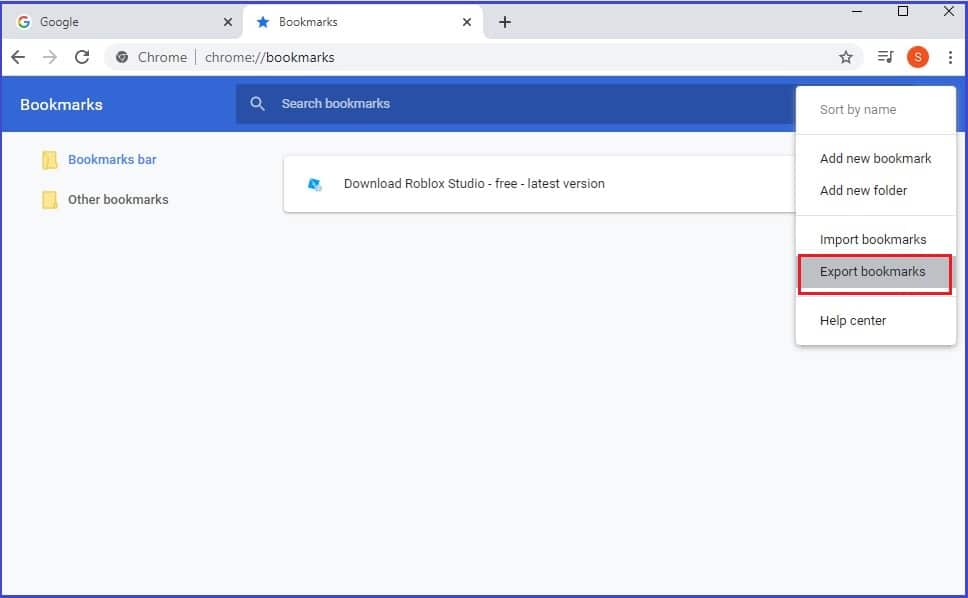Choose Export bookmarks from the menu

click(x=873, y=271)
